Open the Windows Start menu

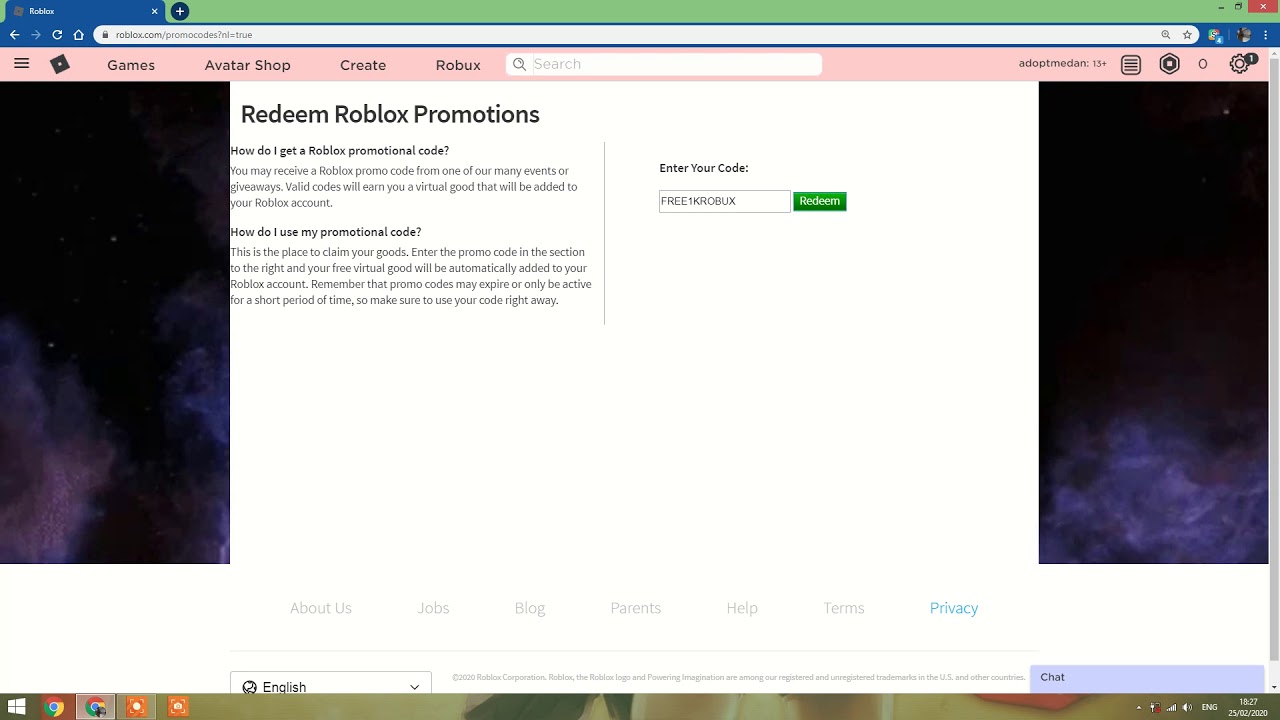[16, 707]
